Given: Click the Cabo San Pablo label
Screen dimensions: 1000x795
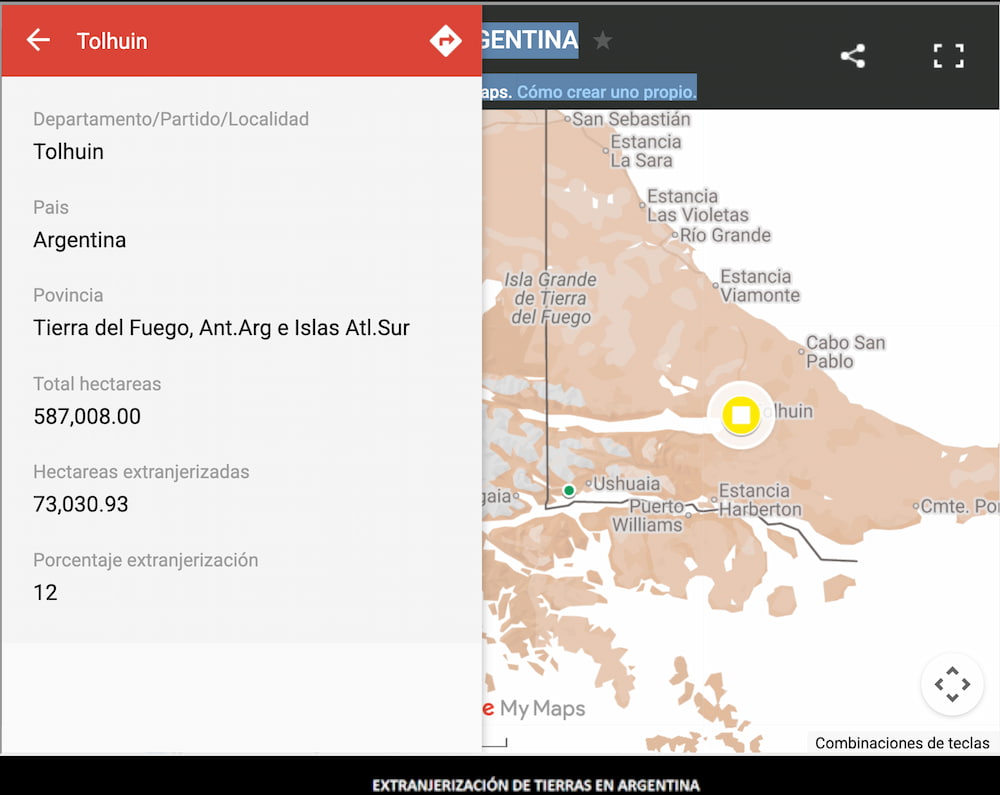Looking at the screenshot, I should [x=845, y=351].
